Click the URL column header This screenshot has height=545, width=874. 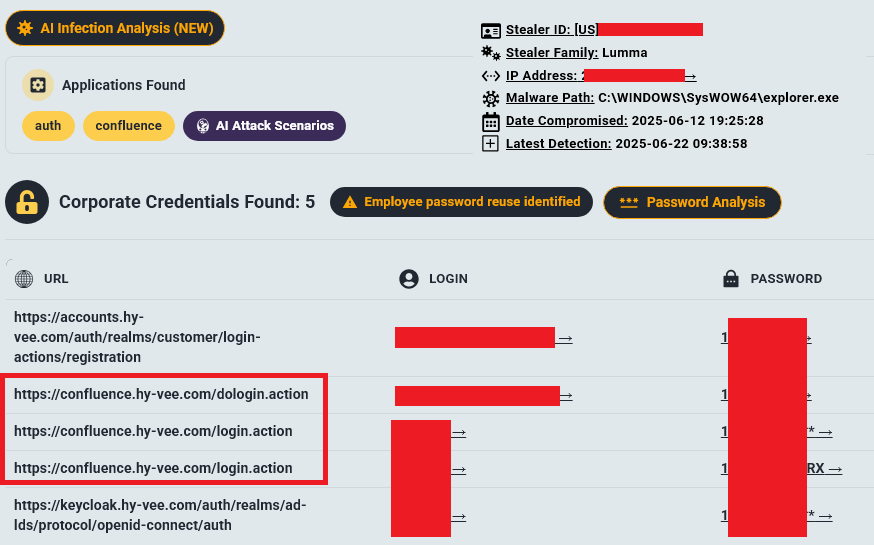tap(56, 279)
